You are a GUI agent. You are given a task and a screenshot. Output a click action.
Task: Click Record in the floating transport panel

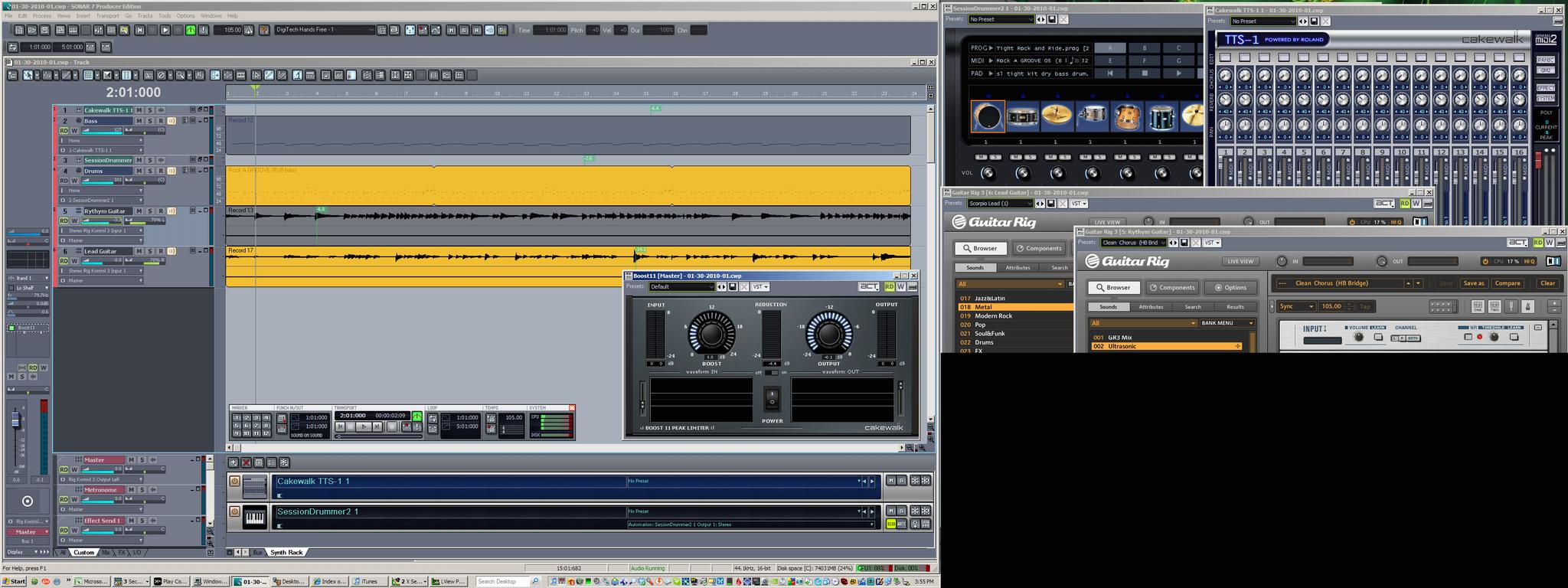pyautogui.click(x=392, y=426)
